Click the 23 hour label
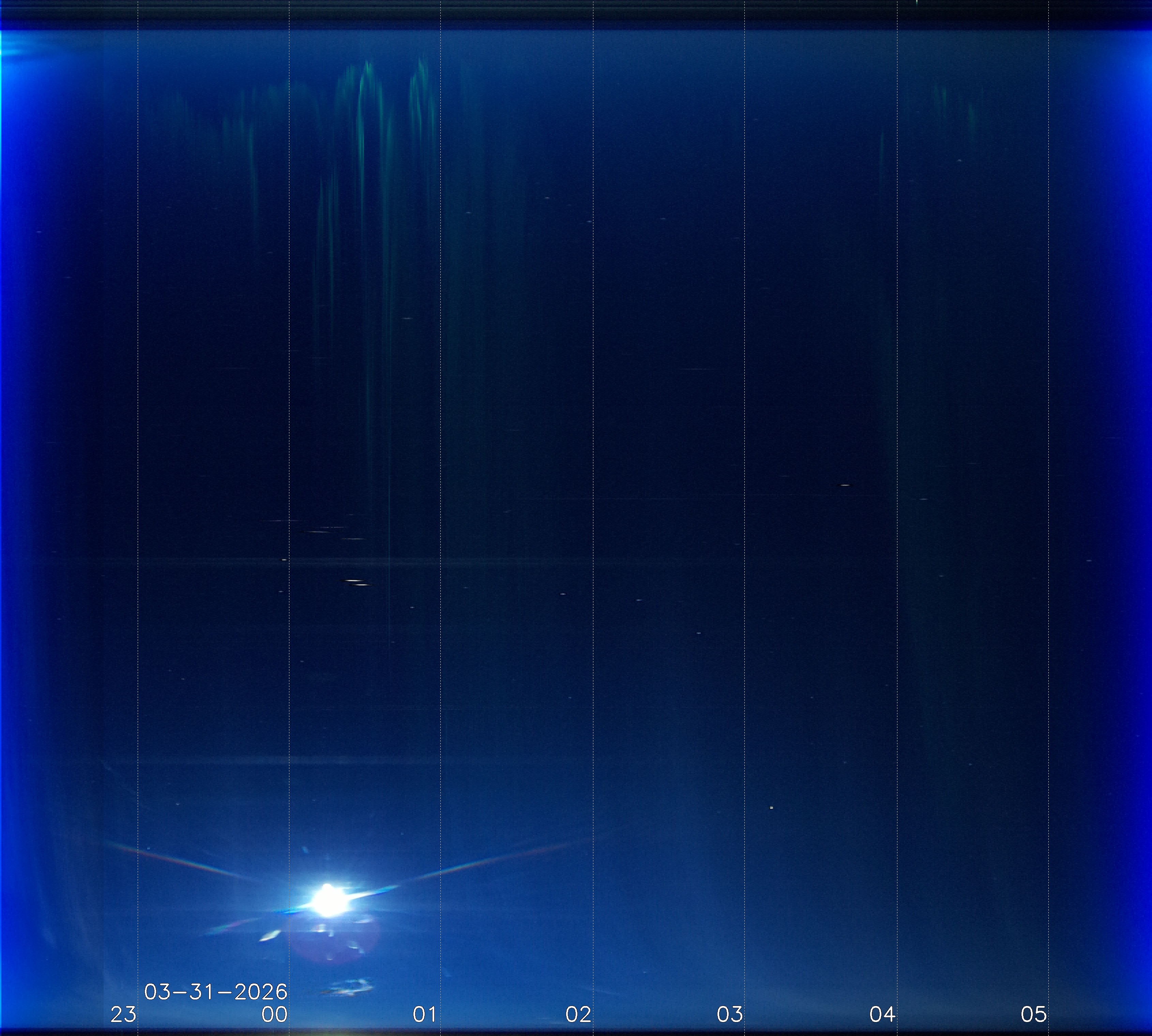Viewport: 1152px width, 1036px height. 123,1014
